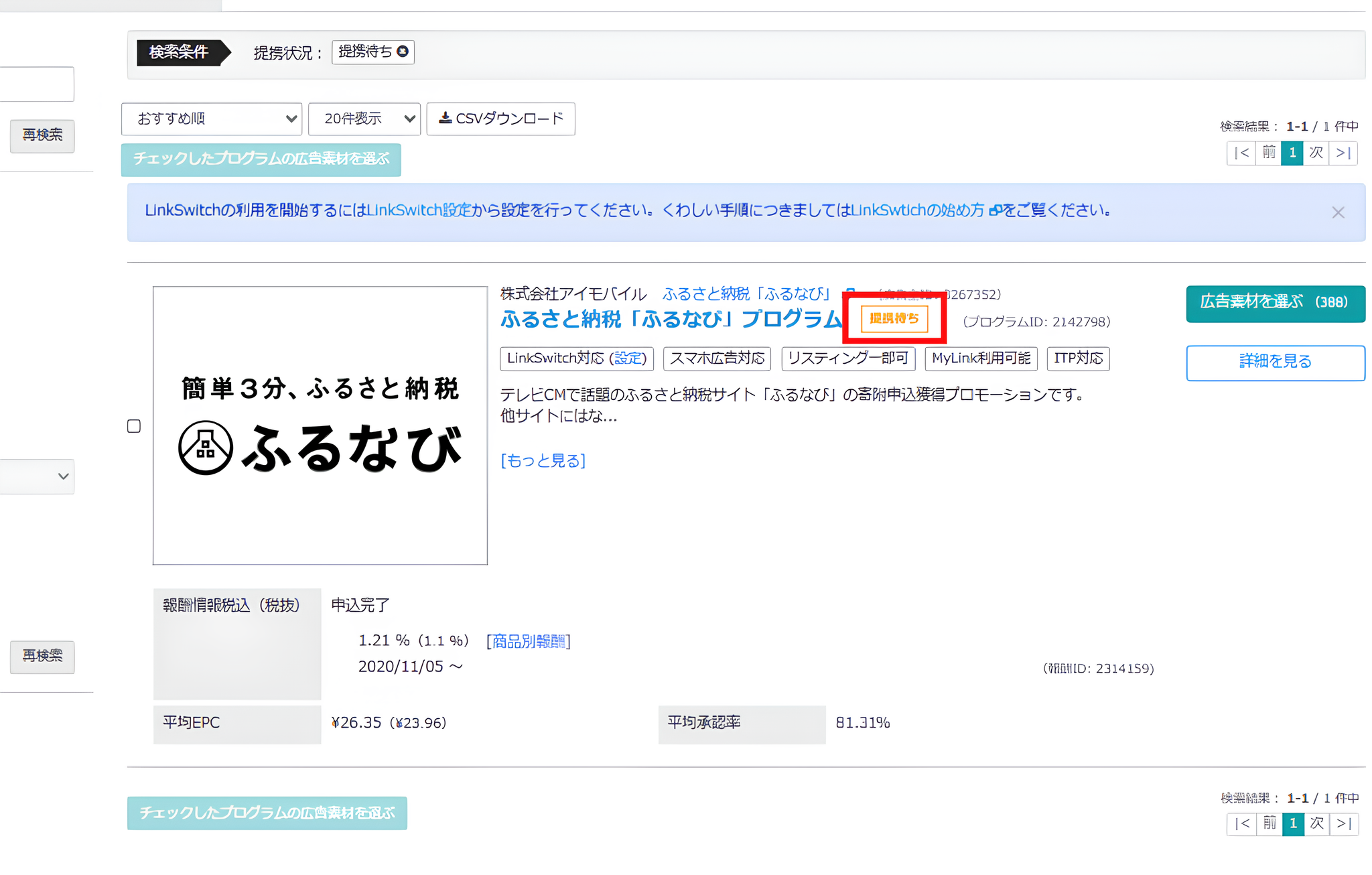Check the ふるなび program checkbox

134,426
